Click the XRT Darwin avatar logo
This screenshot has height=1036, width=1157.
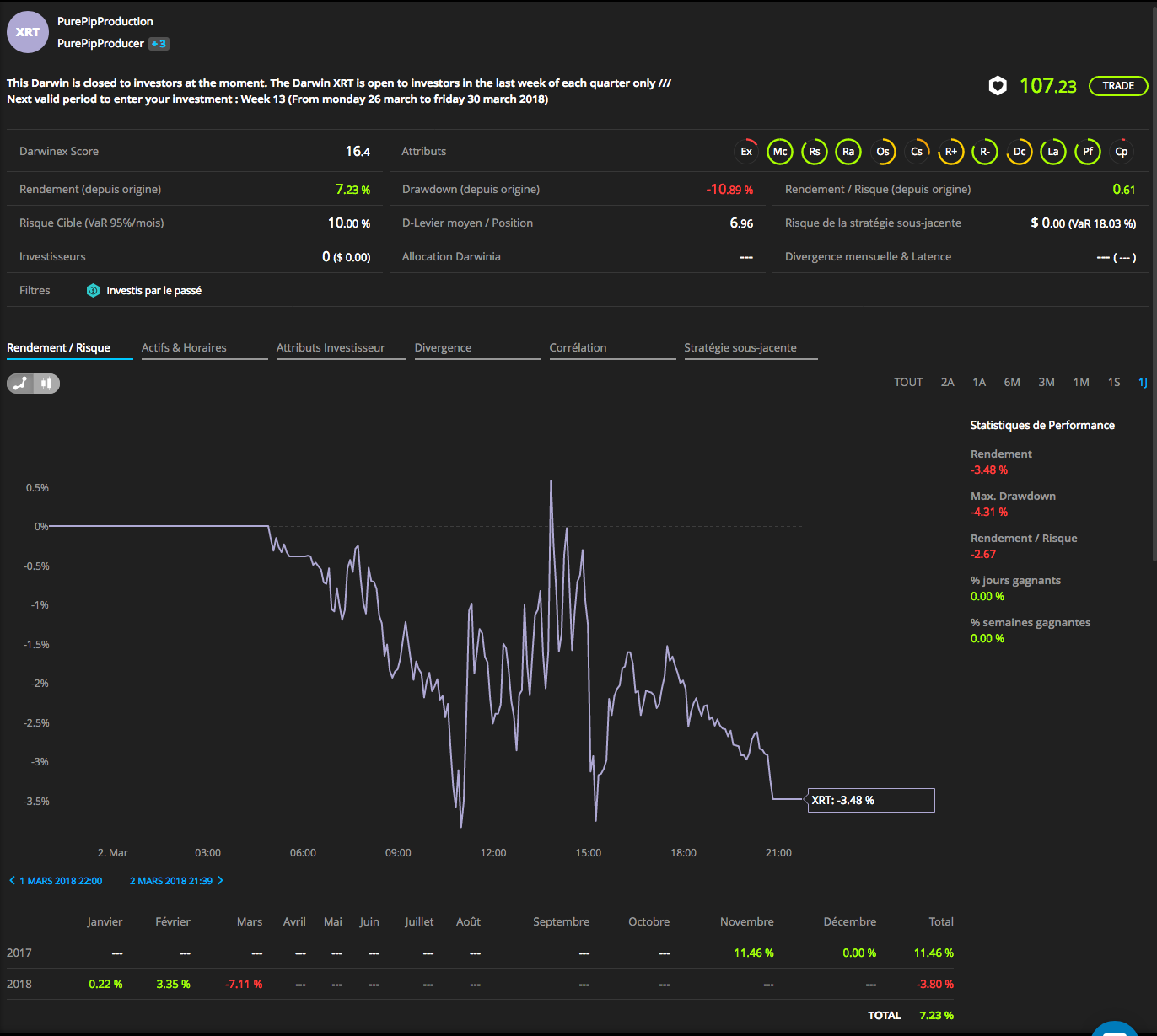[x=28, y=32]
